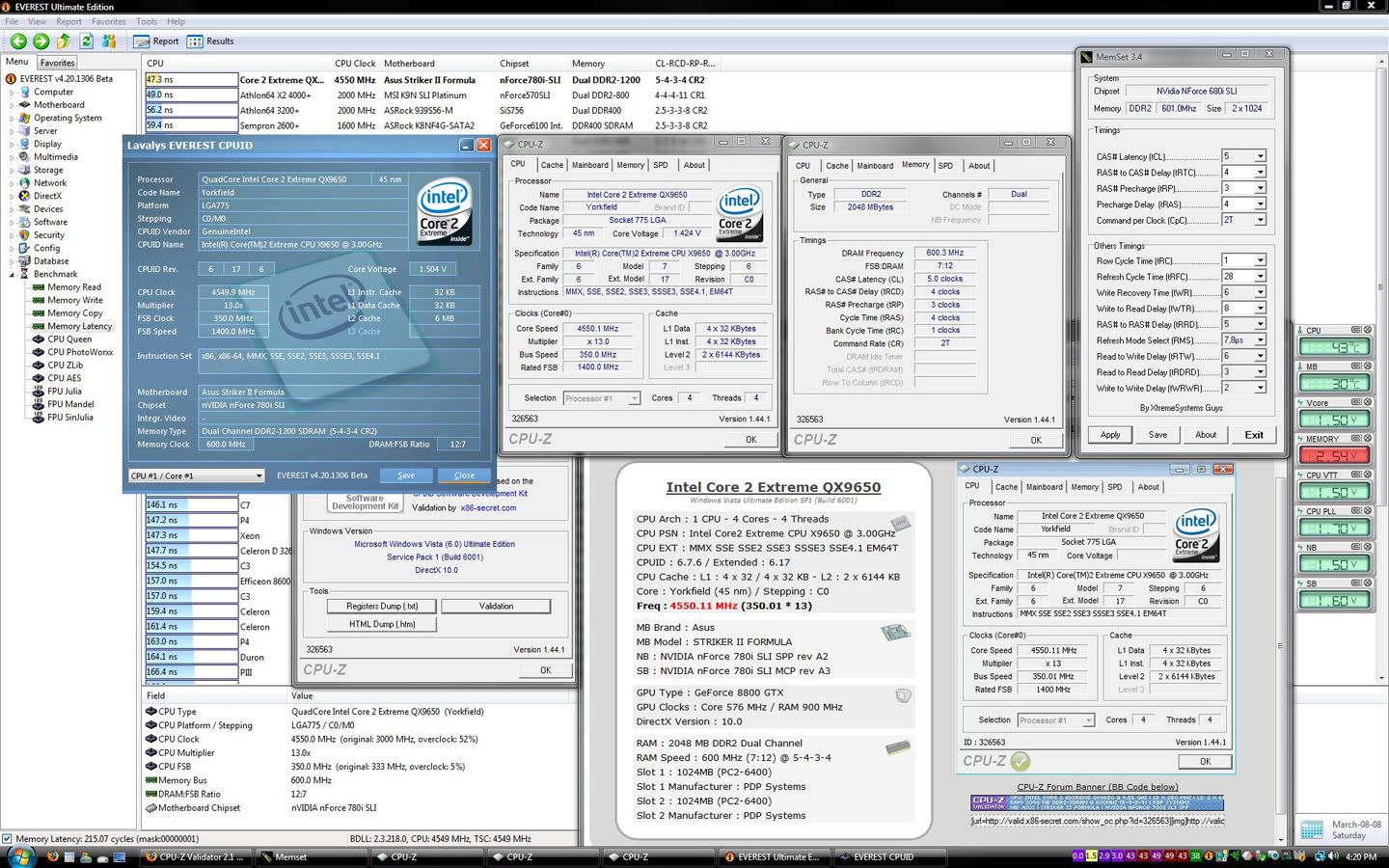Toggle the status bar Memory Latency checkbox
Viewport: 1389px width, 868px height.
click(x=8, y=839)
